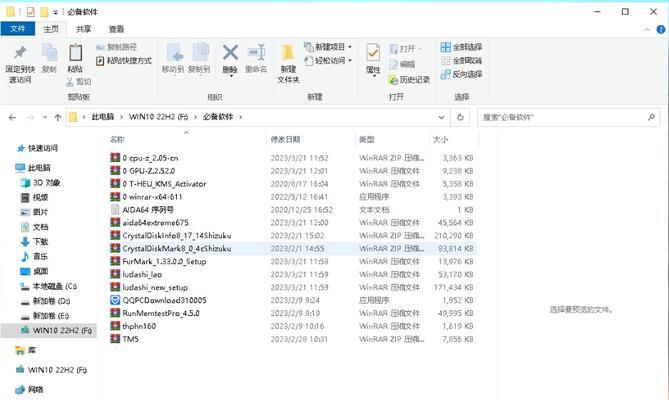Click the Cut scissors icon
669x400 pixels.
click(70, 81)
